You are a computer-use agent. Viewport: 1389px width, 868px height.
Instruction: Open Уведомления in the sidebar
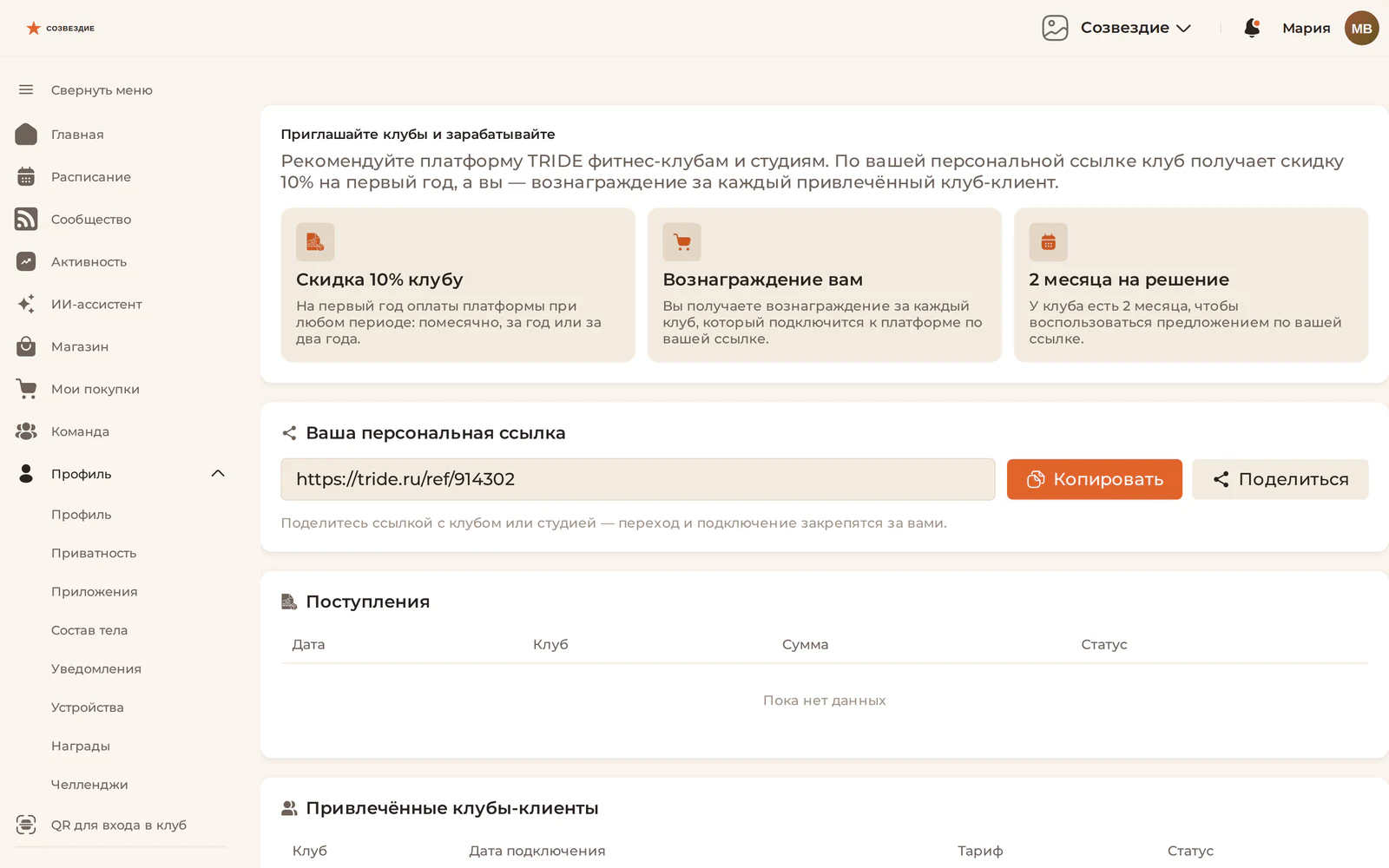click(x=95, y=668)
